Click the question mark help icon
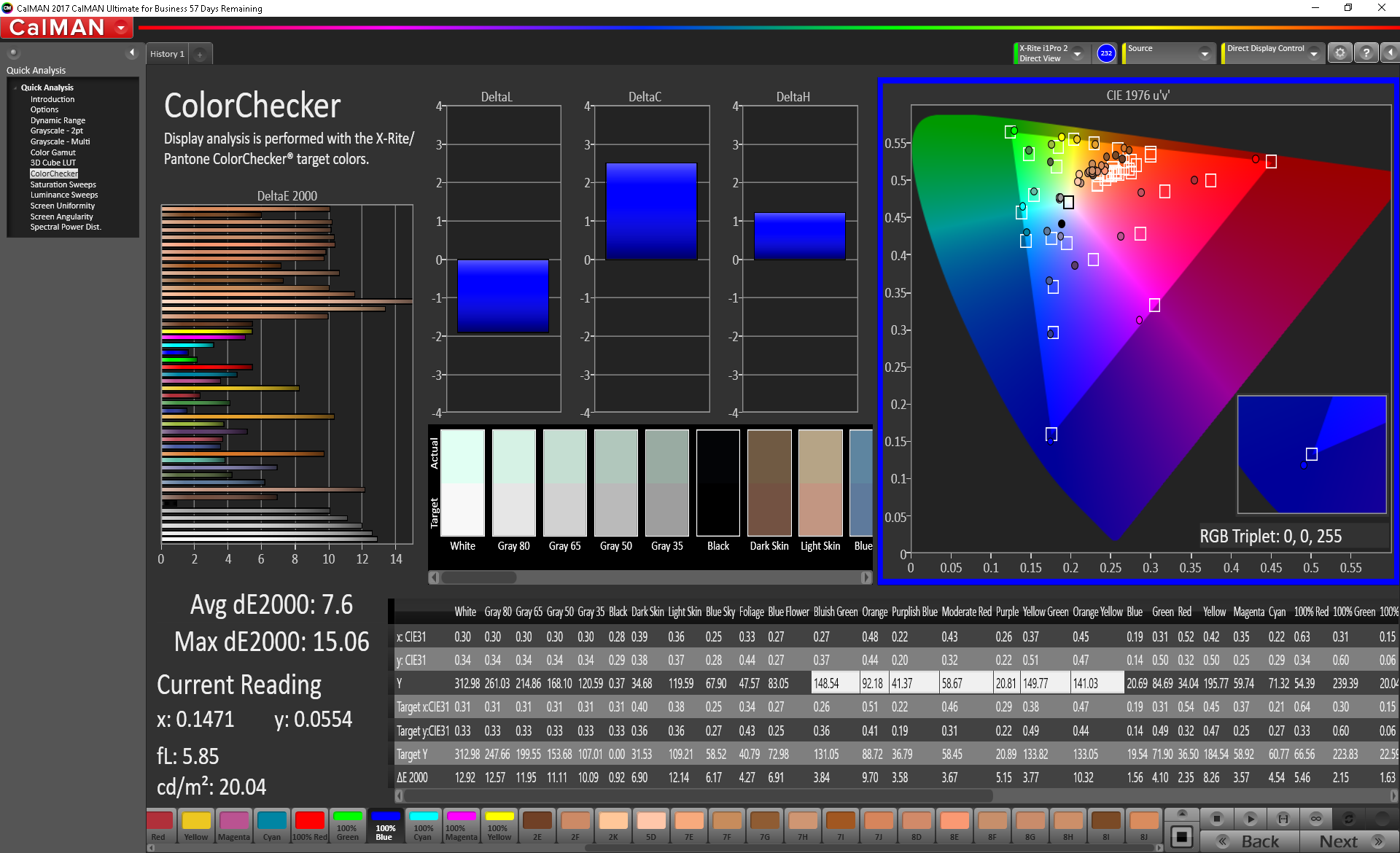 click(1366, 53)
